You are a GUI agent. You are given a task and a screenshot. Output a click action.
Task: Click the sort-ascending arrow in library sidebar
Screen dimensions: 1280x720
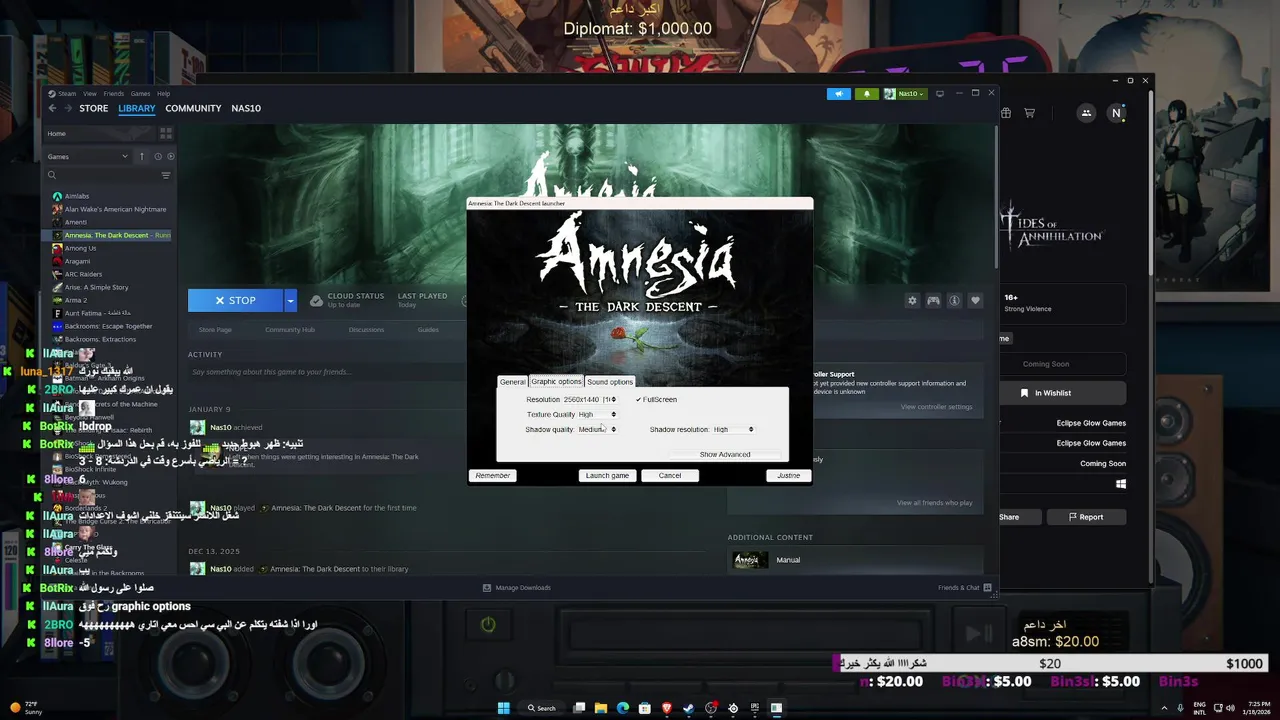pos(142,156)
